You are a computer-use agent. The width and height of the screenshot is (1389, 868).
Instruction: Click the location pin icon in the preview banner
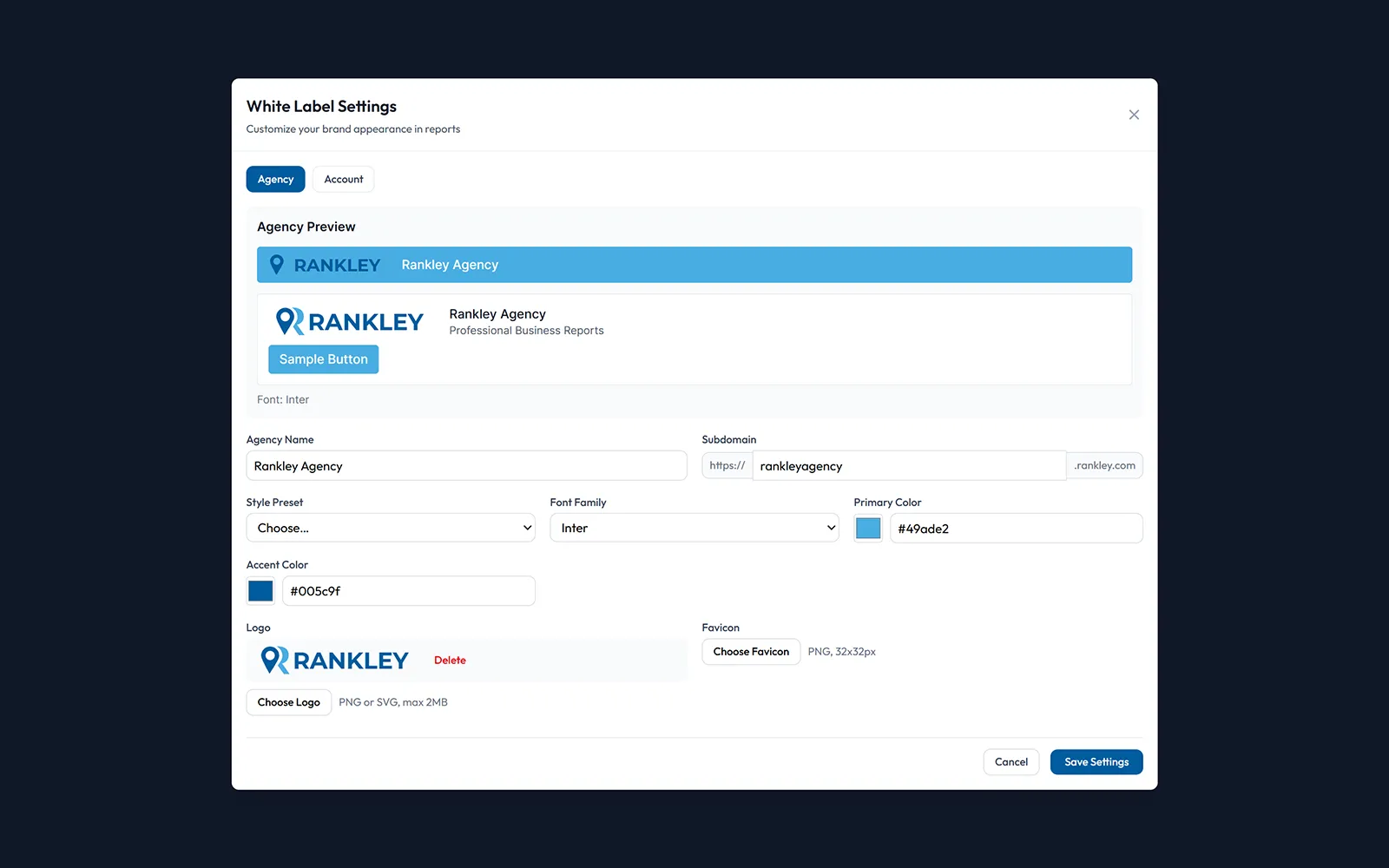(x=277, y=264)
